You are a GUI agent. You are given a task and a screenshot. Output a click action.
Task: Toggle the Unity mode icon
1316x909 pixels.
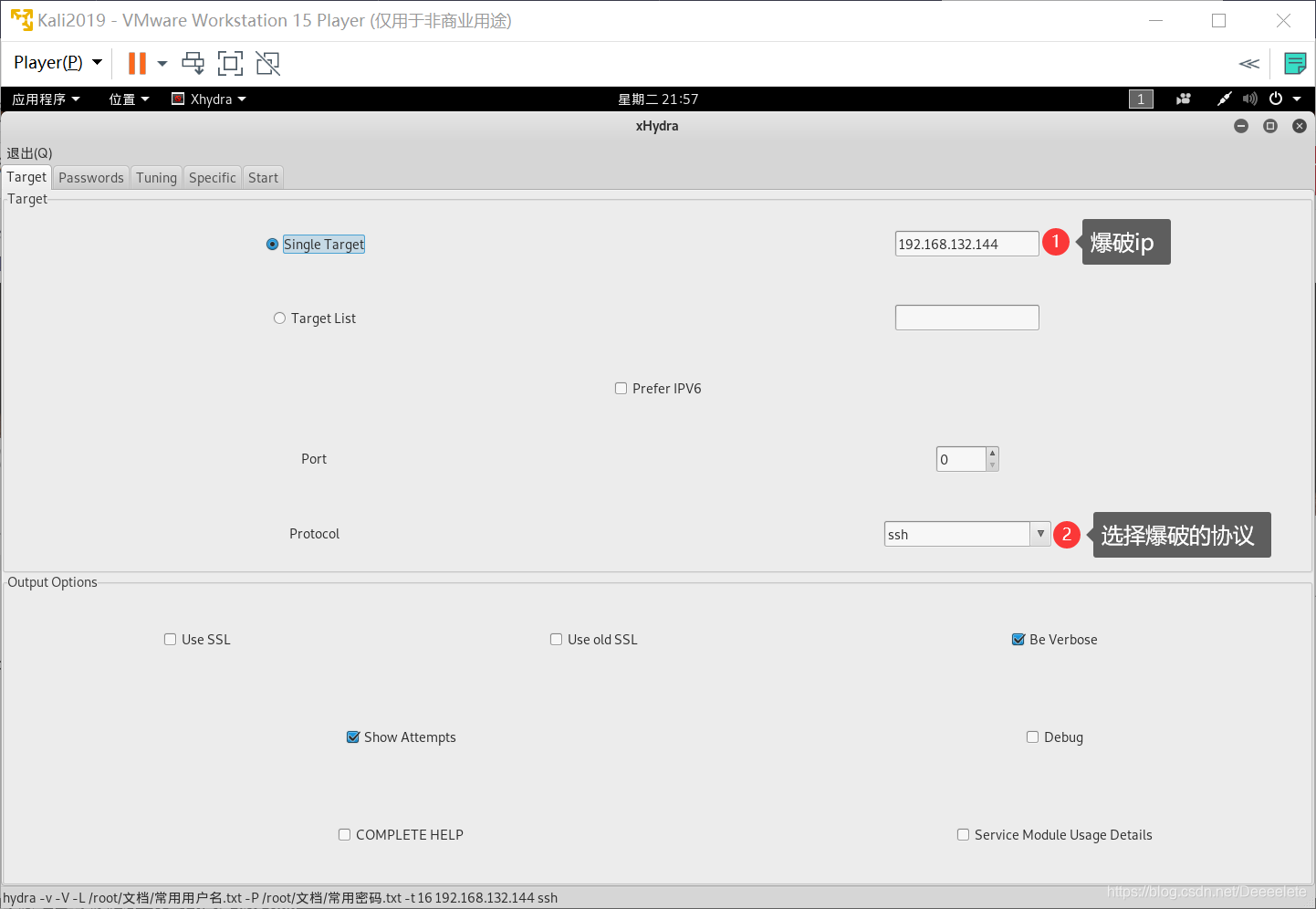click(267, 63)
